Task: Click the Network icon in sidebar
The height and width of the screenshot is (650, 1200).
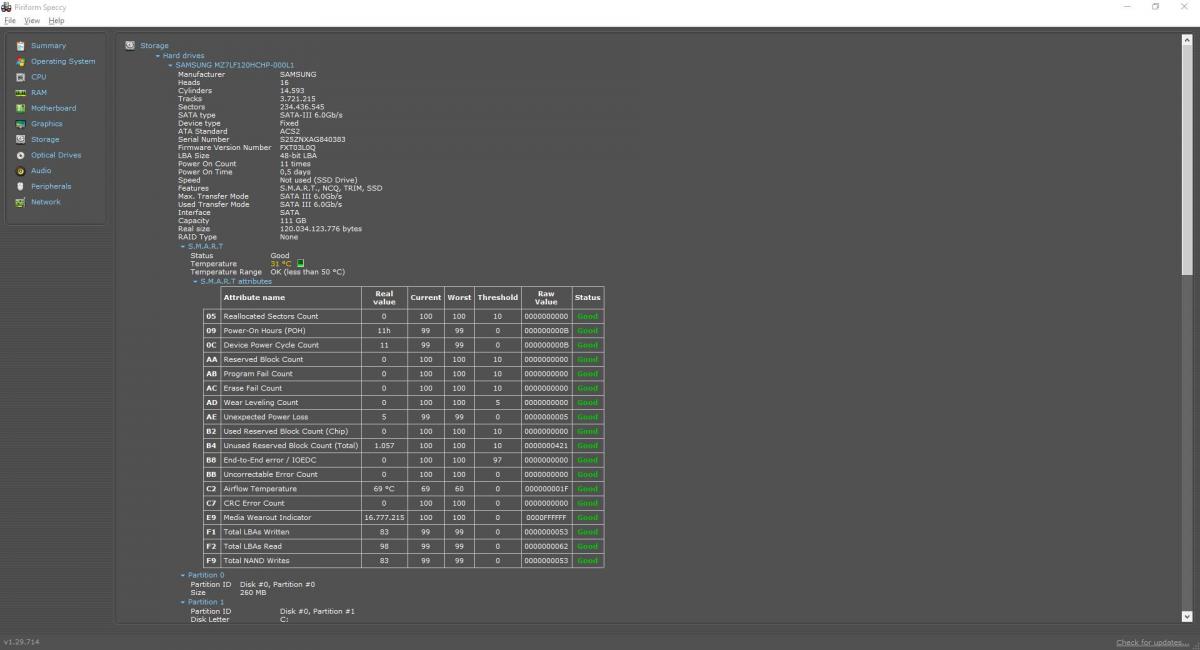Action: click(20, 202)
